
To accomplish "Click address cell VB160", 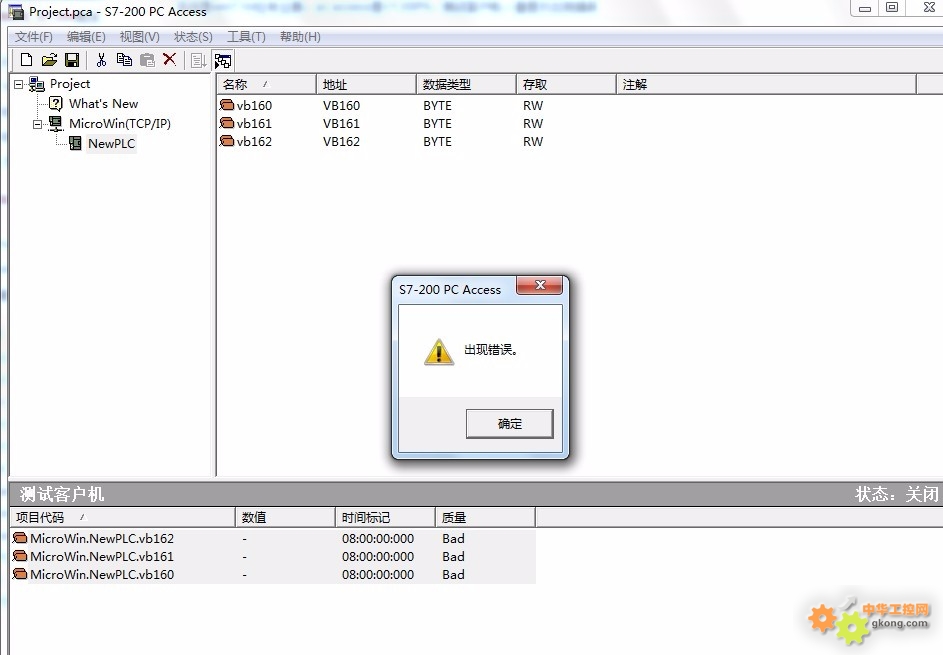I will click(x=341, y=105).
